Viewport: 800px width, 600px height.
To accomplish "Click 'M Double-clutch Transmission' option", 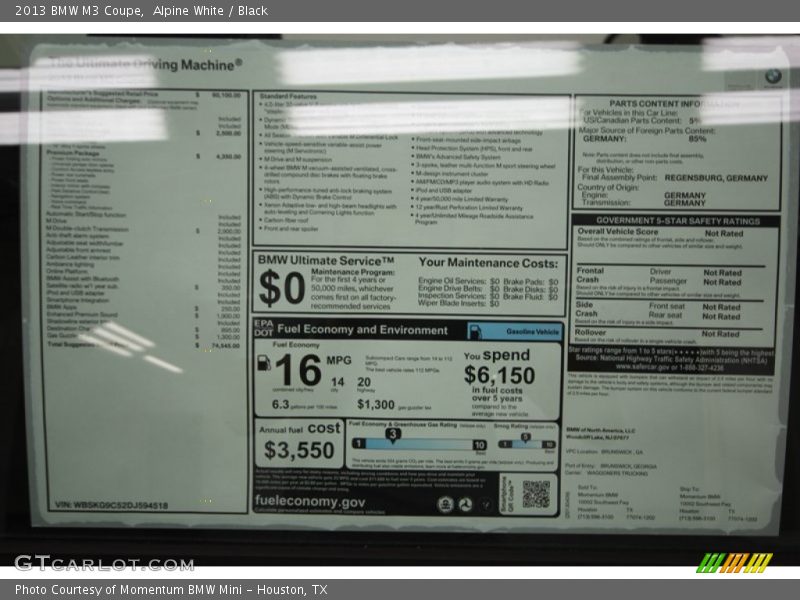I will tap(87, 229).
